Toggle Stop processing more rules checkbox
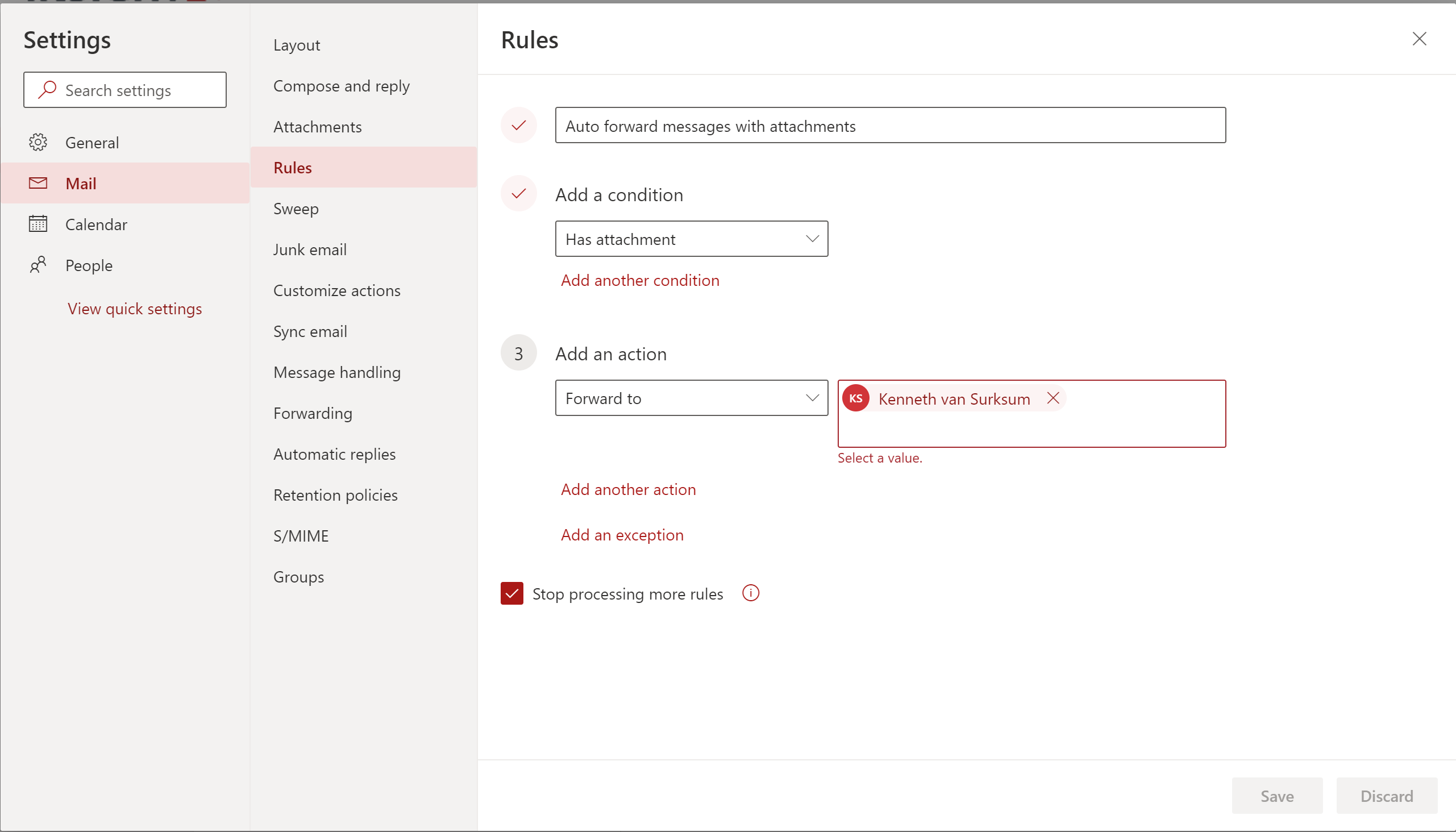This screenshot has height=832, width=1456. click(x=511, y=593)
